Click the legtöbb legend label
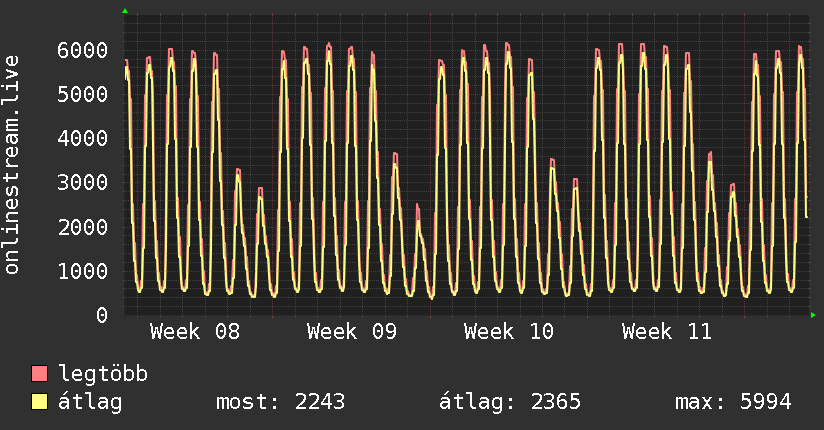 click(103, 375)
